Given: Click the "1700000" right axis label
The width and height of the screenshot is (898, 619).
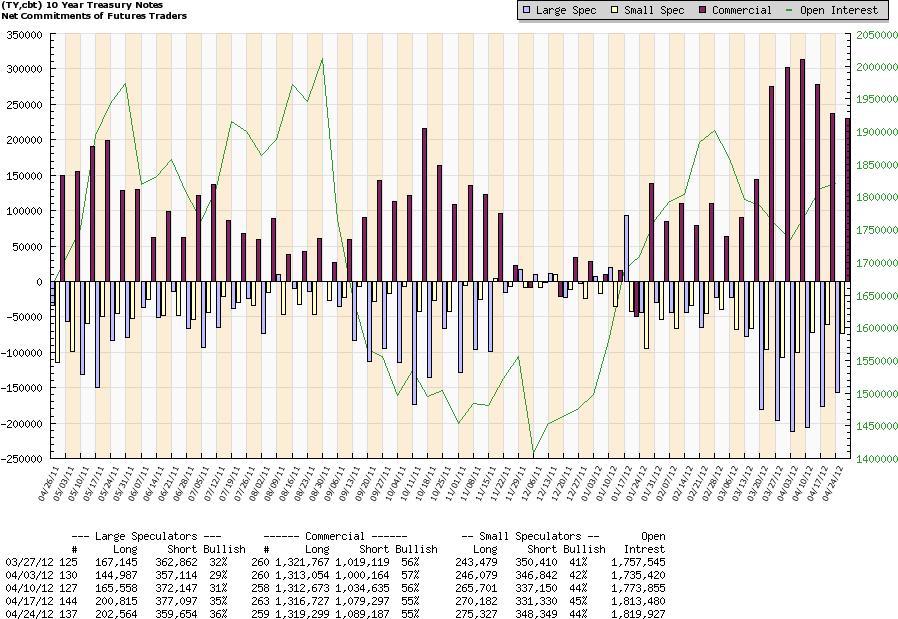Looking at the screenshot, I should coord(876,263).
